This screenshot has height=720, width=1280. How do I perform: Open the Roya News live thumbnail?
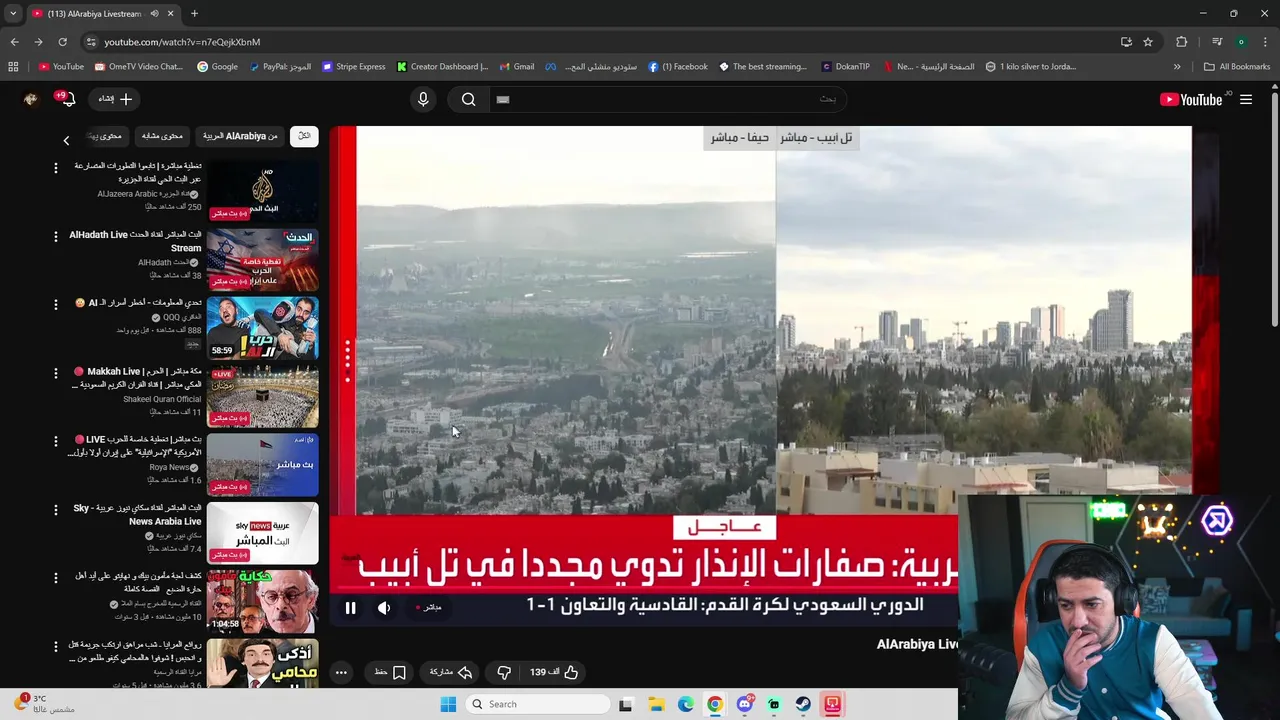pyautogui.click(x=262, y=464)
